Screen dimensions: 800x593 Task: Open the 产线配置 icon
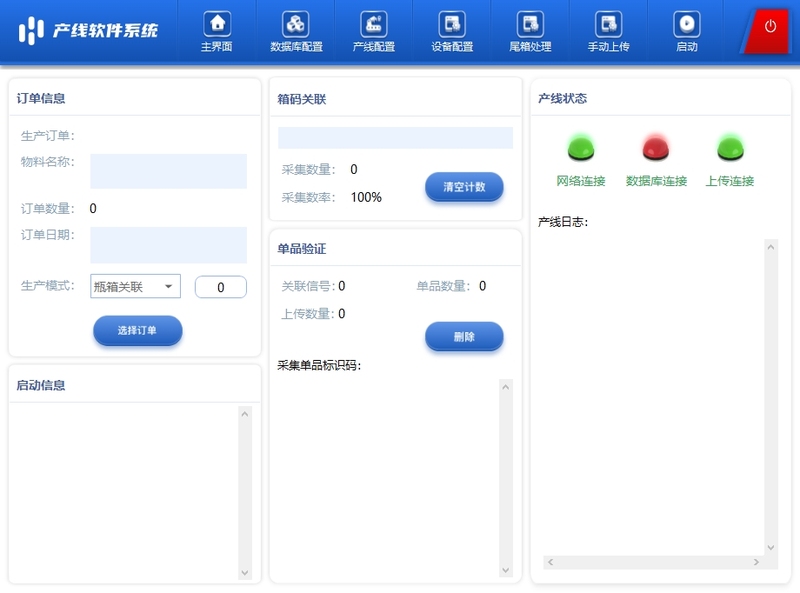point(374,24)
